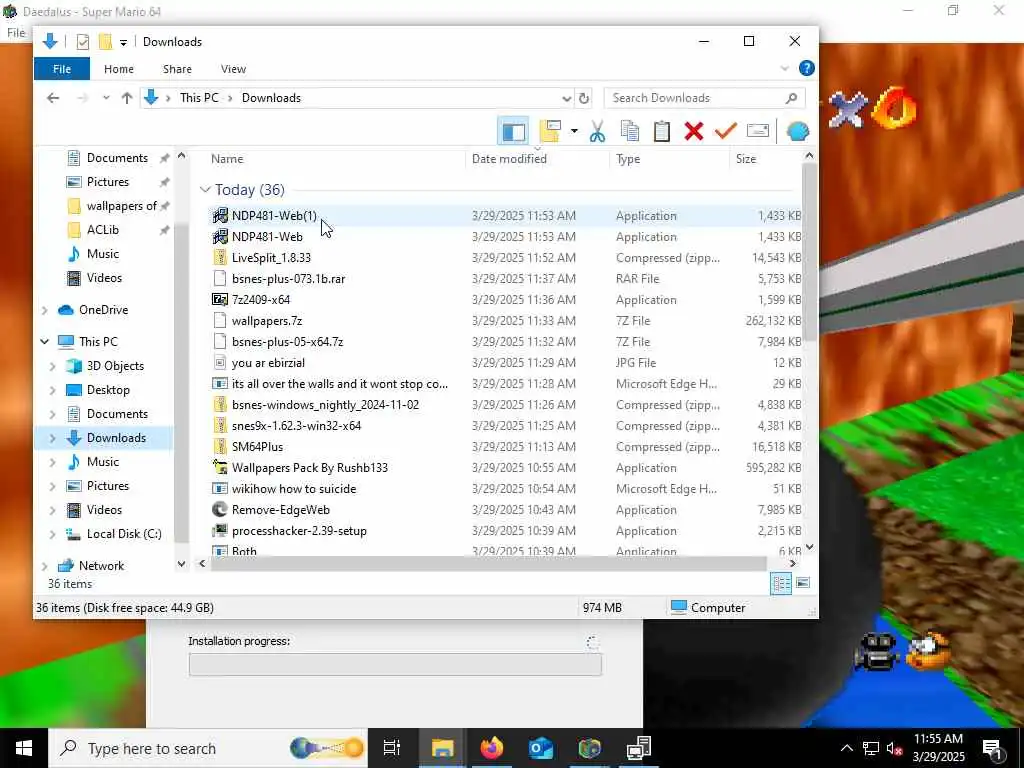This screenshot has width=1024, height=768.
Task: Open the Customize Quick Access Toolbar dropdown
Action: tap(123, 42)
